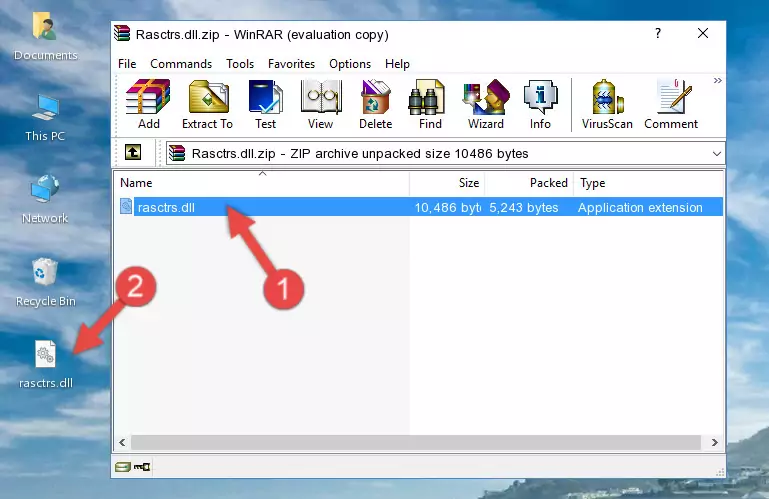Screen dimensions: 769x499
Task: Start VirusScan on the archive
Action: (607, 104)
